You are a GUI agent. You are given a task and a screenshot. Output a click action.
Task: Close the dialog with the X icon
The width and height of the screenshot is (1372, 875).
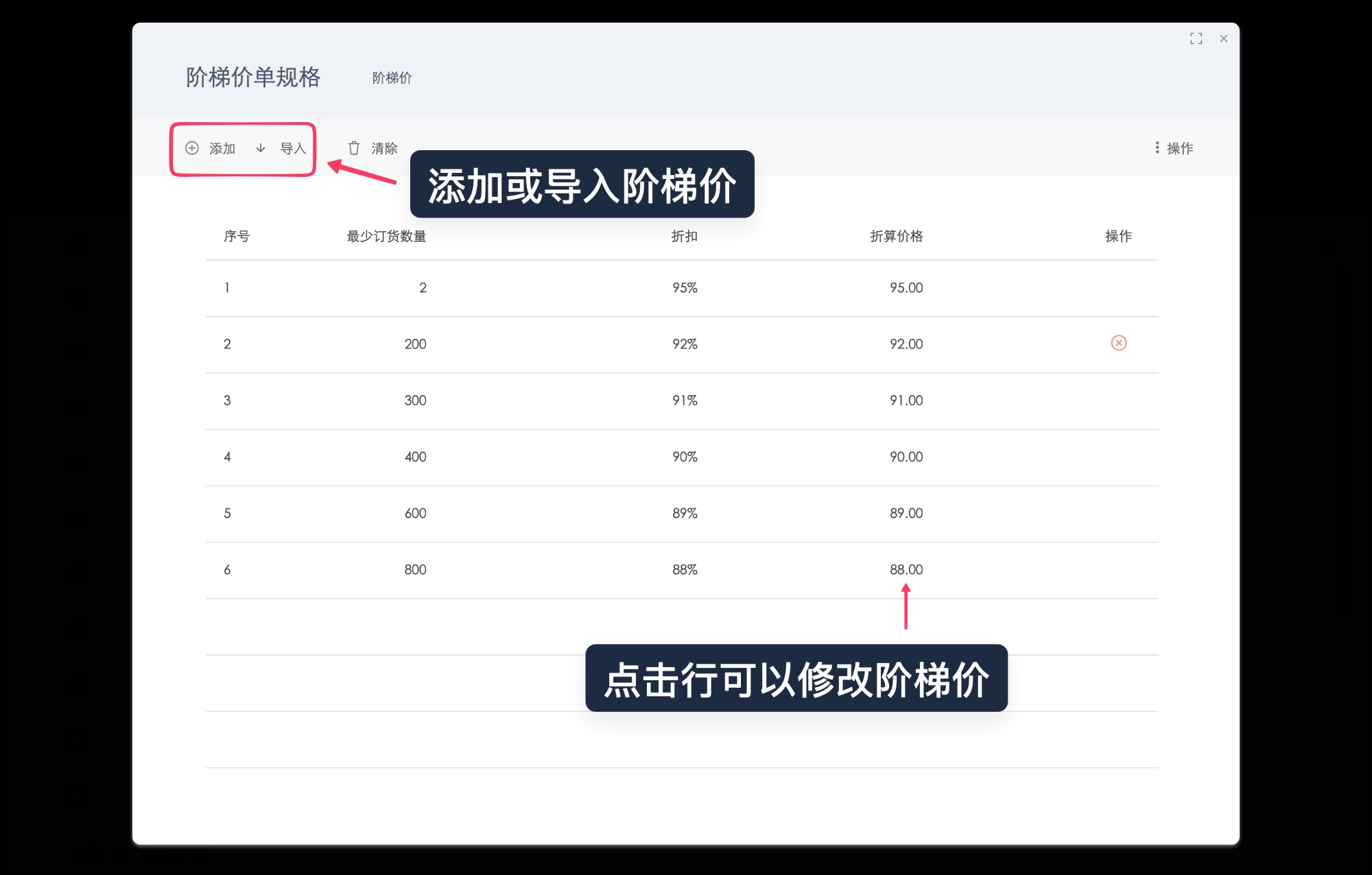[x=1224, y=39]
